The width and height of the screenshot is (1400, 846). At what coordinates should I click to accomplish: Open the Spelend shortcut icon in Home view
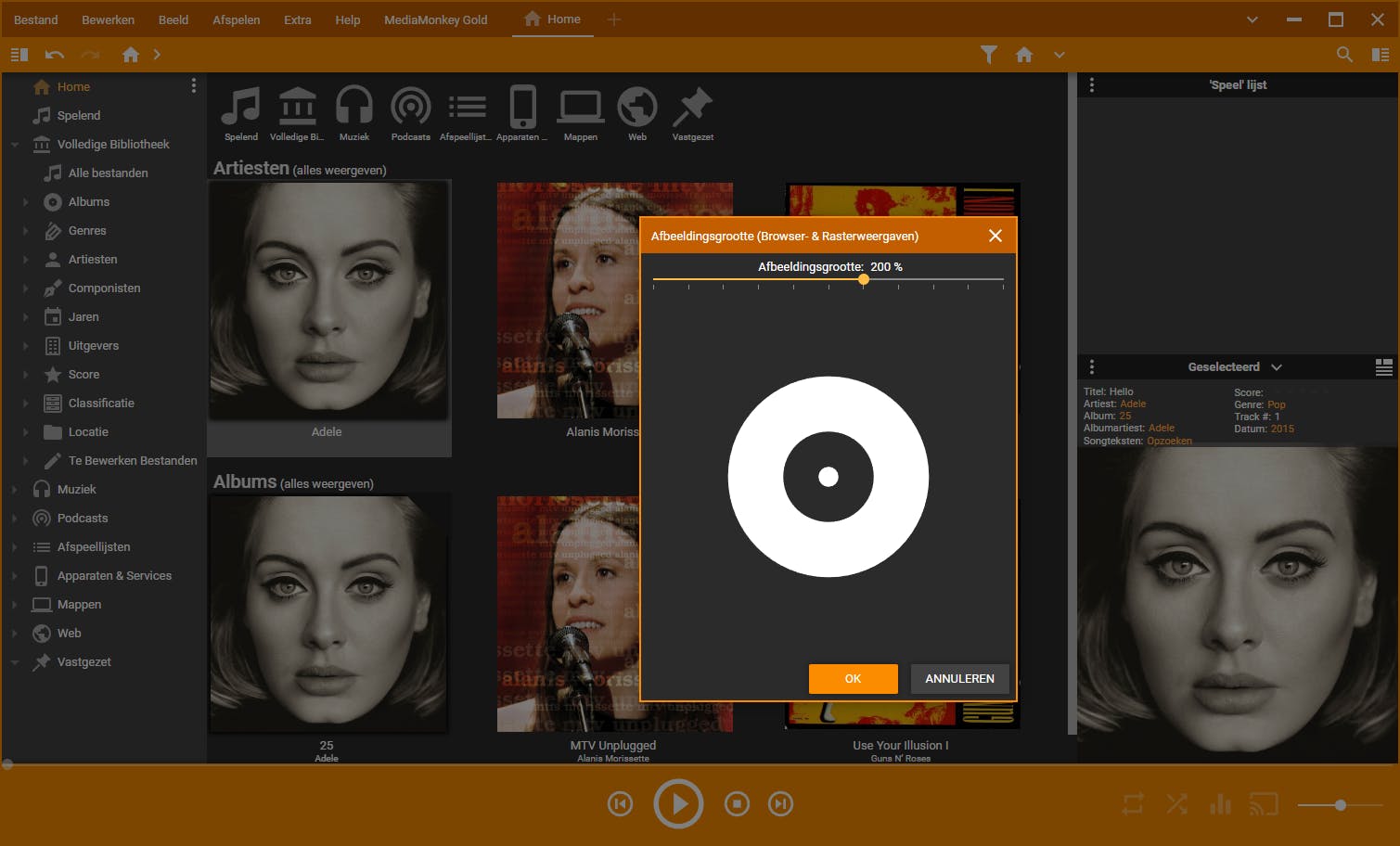(241, 107)
